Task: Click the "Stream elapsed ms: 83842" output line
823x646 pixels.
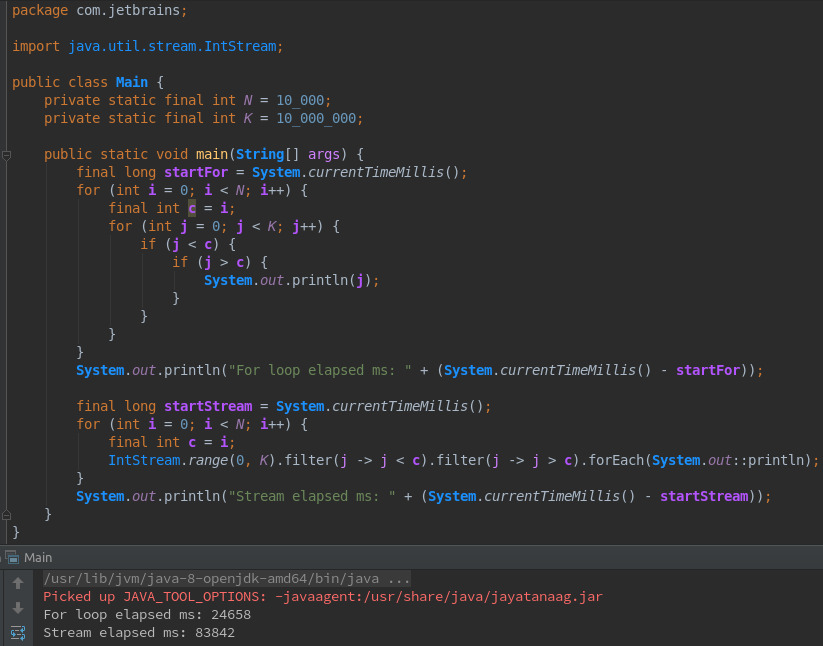Action: (139, 632)
